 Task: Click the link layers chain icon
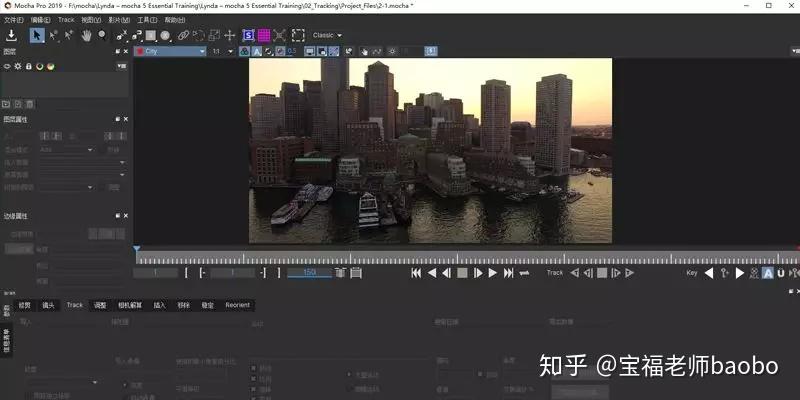183,35
